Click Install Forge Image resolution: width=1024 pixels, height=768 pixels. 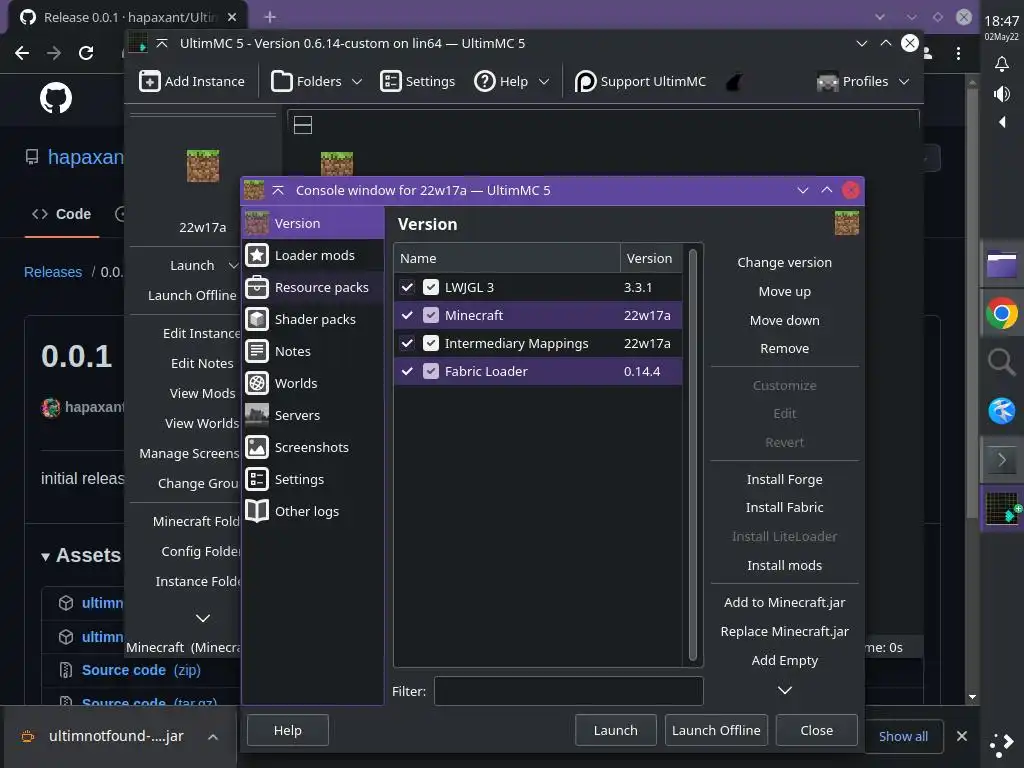click(784, 479)
